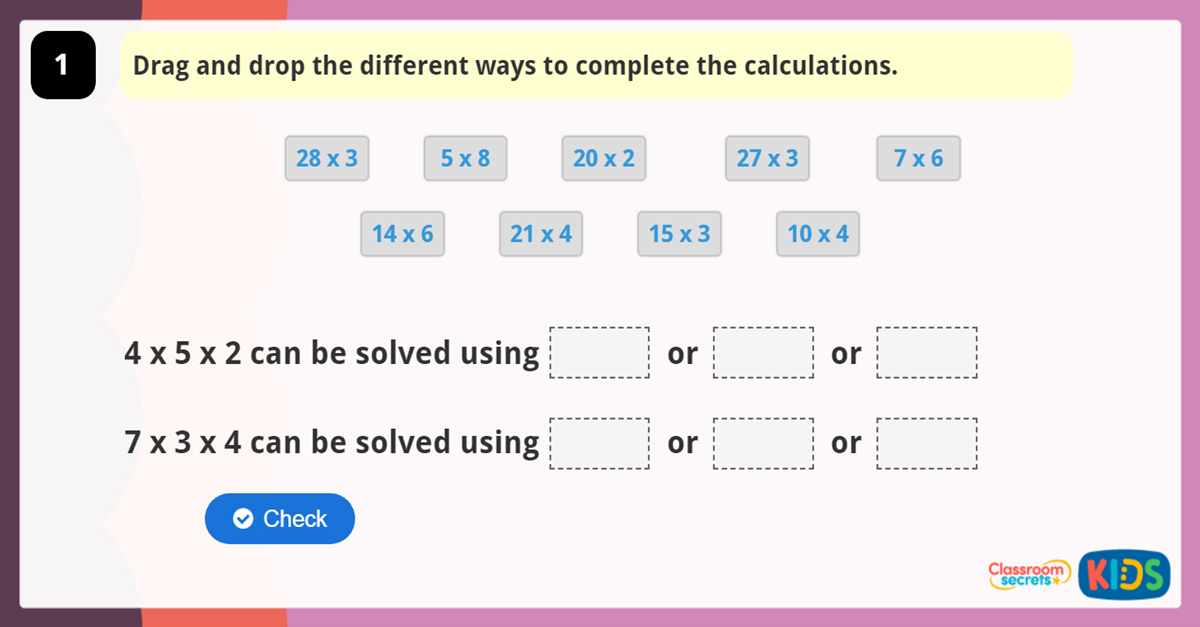Click the KIDS logo badge
Image resolution: width=1200 pixels, height=627 pixels.
(1124, 574)
